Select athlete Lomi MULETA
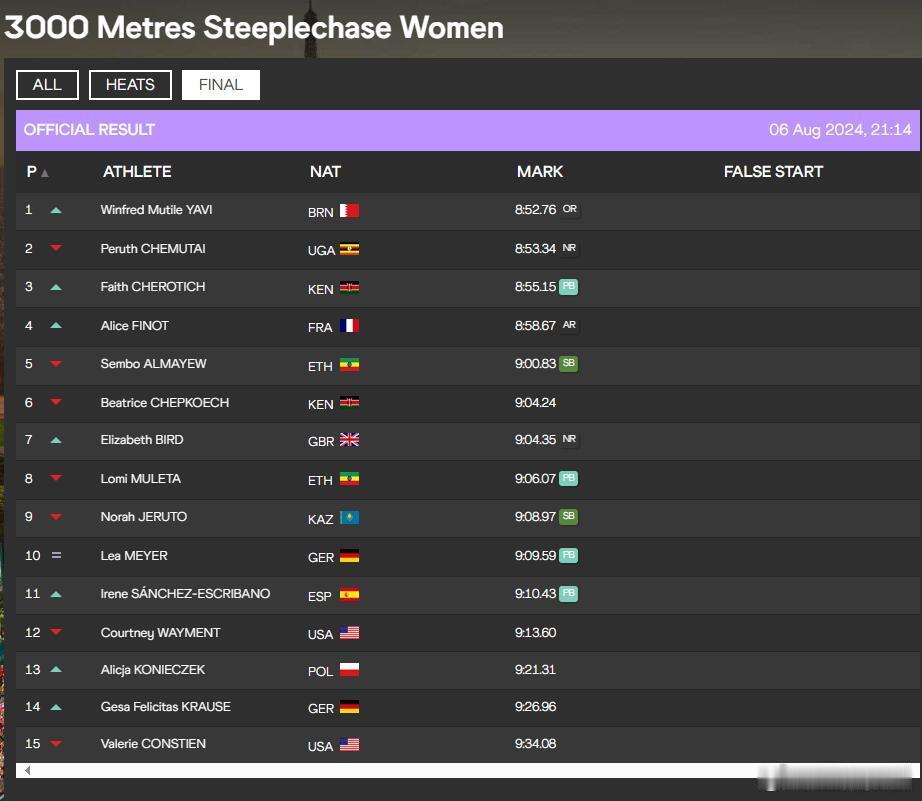Screen dimensions: 922x801 141,478
